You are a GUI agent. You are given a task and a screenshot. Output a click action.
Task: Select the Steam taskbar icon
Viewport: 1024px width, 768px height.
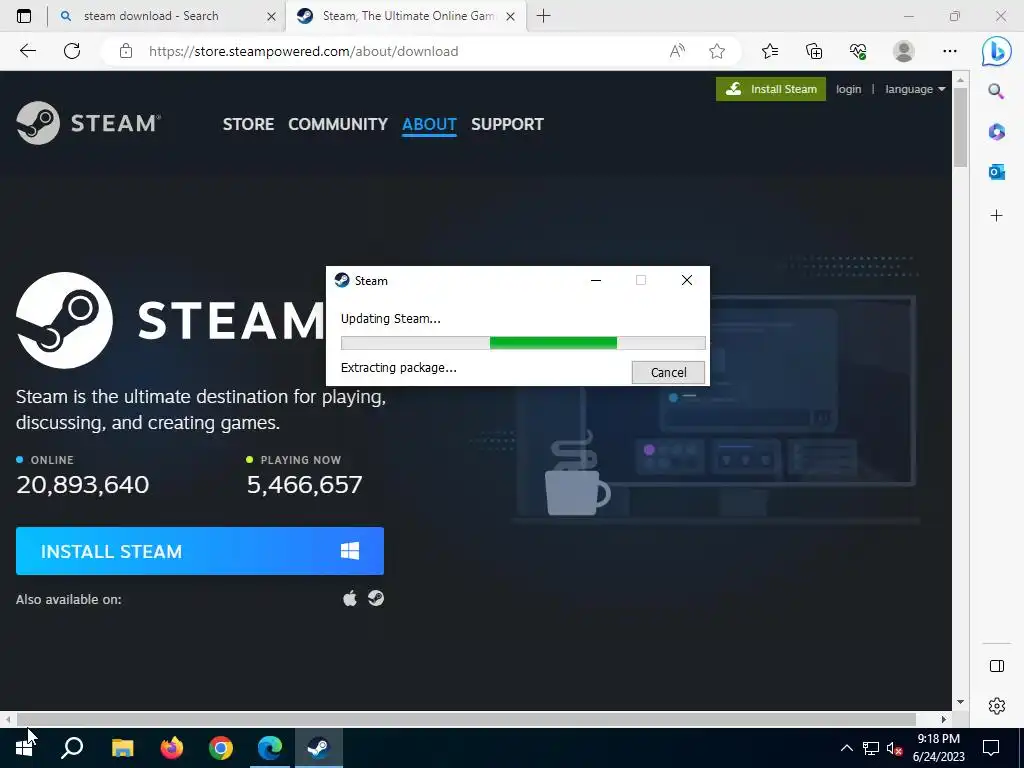point(319,748)
